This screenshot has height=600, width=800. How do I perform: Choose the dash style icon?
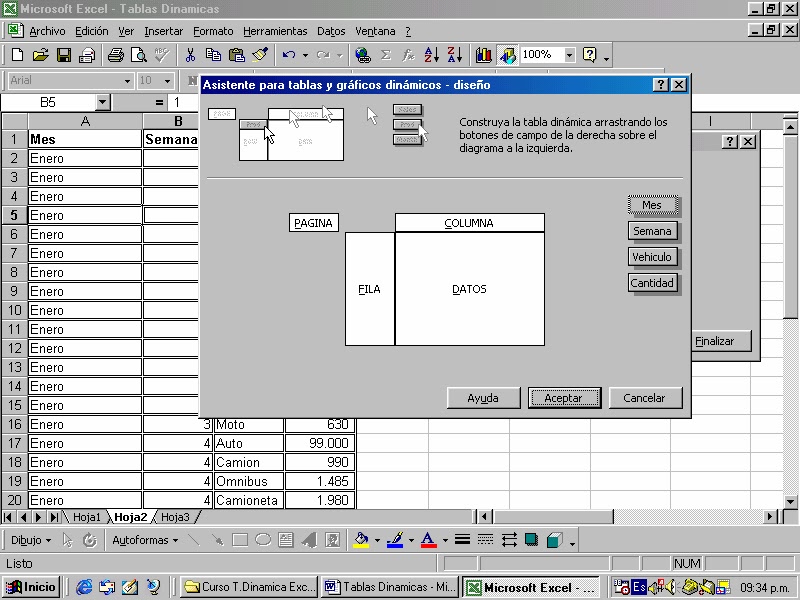(x=485, y=540)
